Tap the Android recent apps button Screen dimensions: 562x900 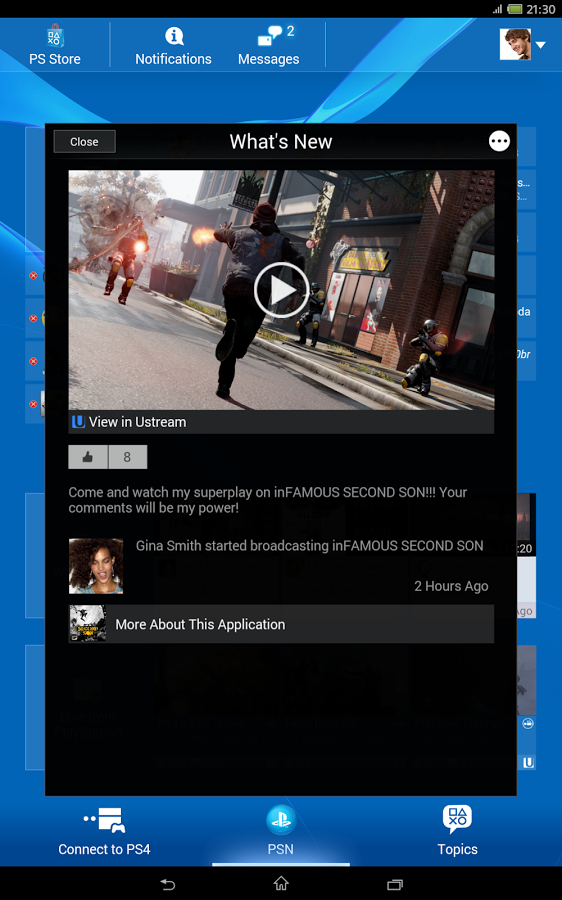[x=395, y=884]
